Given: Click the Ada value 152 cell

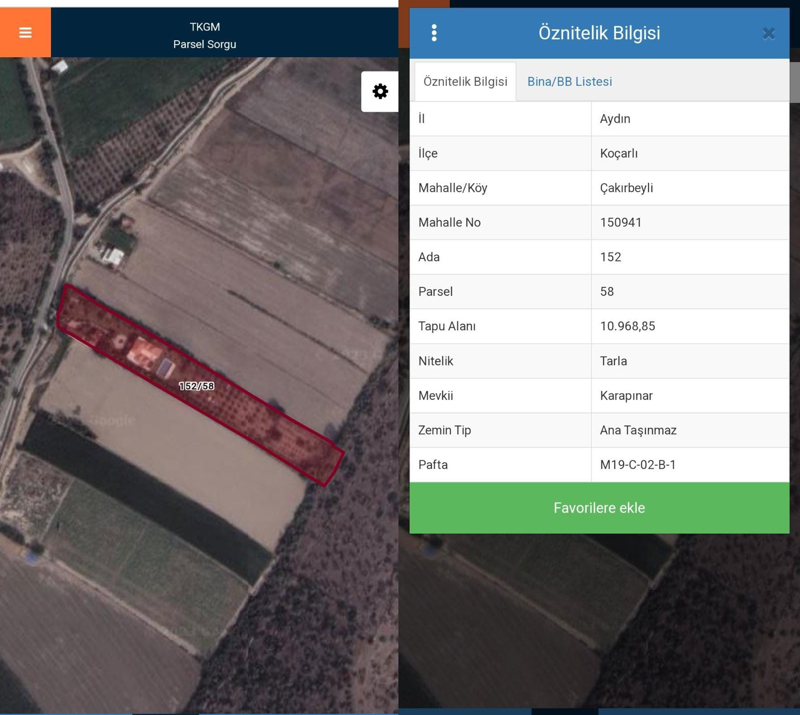Looking at the screenshot, I should [x=611, y=257].
